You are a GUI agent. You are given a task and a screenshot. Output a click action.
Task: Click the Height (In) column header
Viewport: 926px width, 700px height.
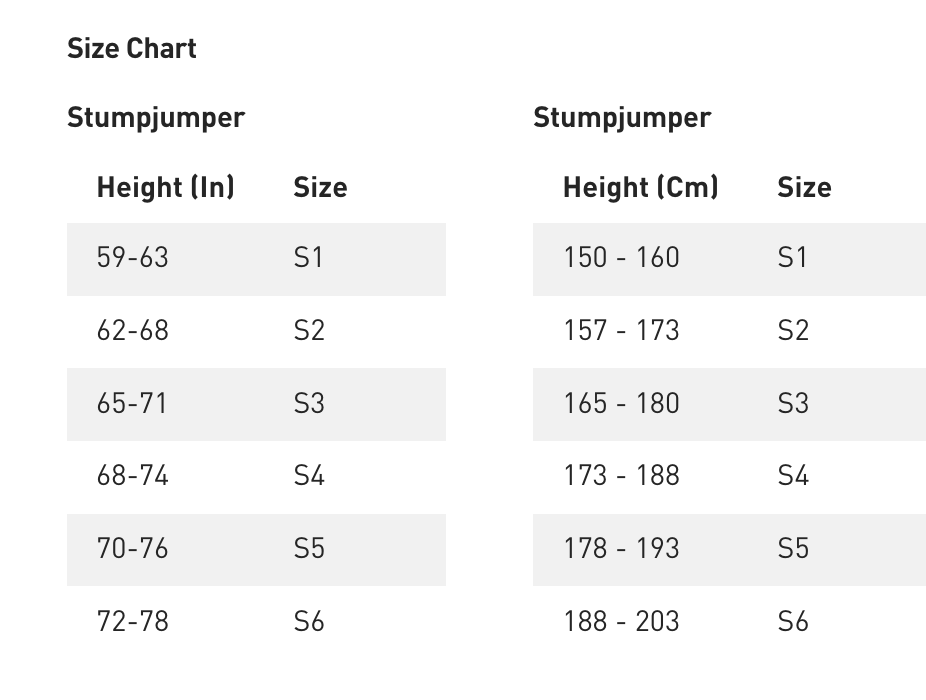tap(165, 187)
